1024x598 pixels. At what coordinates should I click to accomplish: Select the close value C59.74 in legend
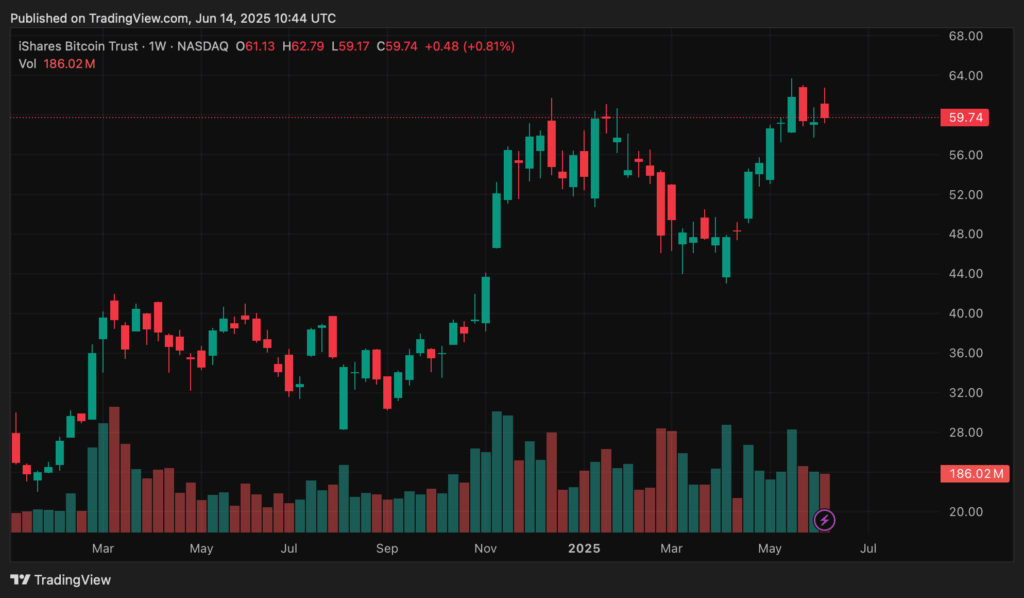click(397, 46)
